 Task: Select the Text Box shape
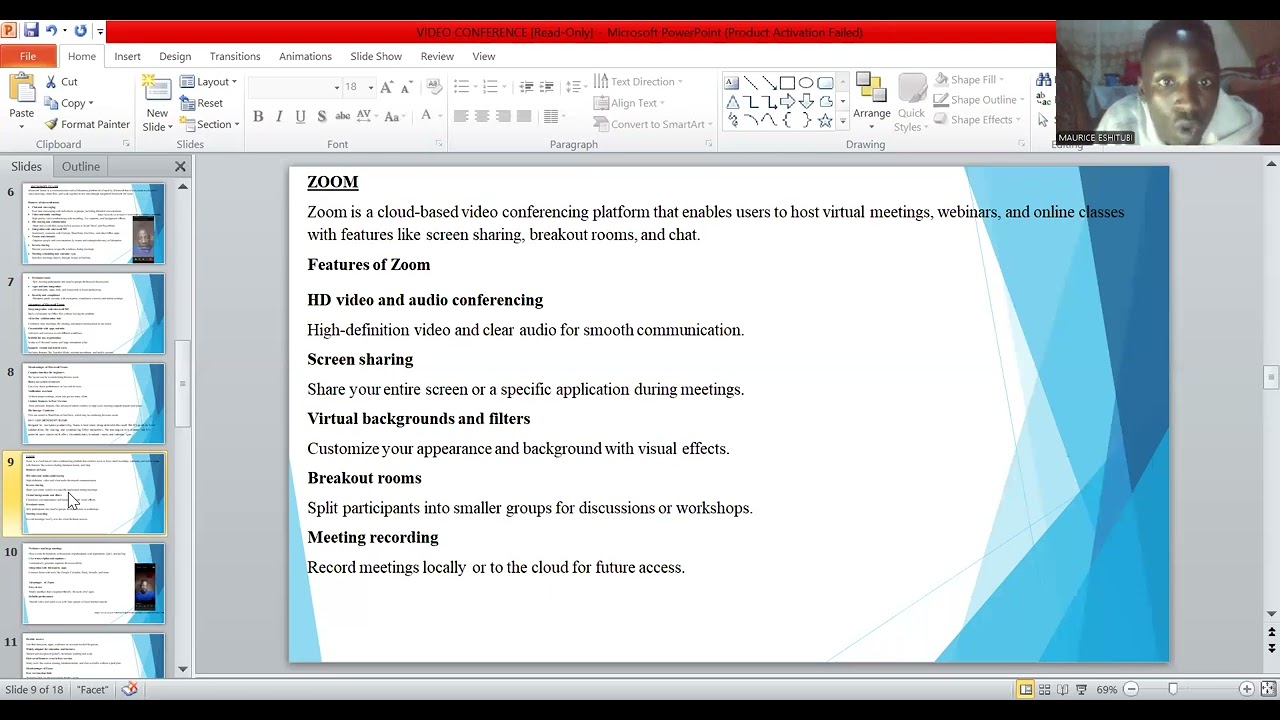732,83
